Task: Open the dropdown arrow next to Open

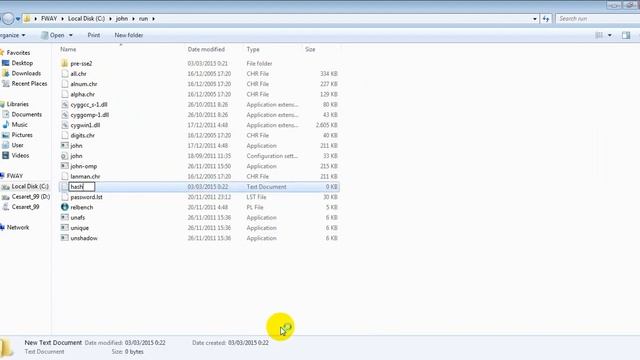Action: pyautogui.click(x=71, y=36)
